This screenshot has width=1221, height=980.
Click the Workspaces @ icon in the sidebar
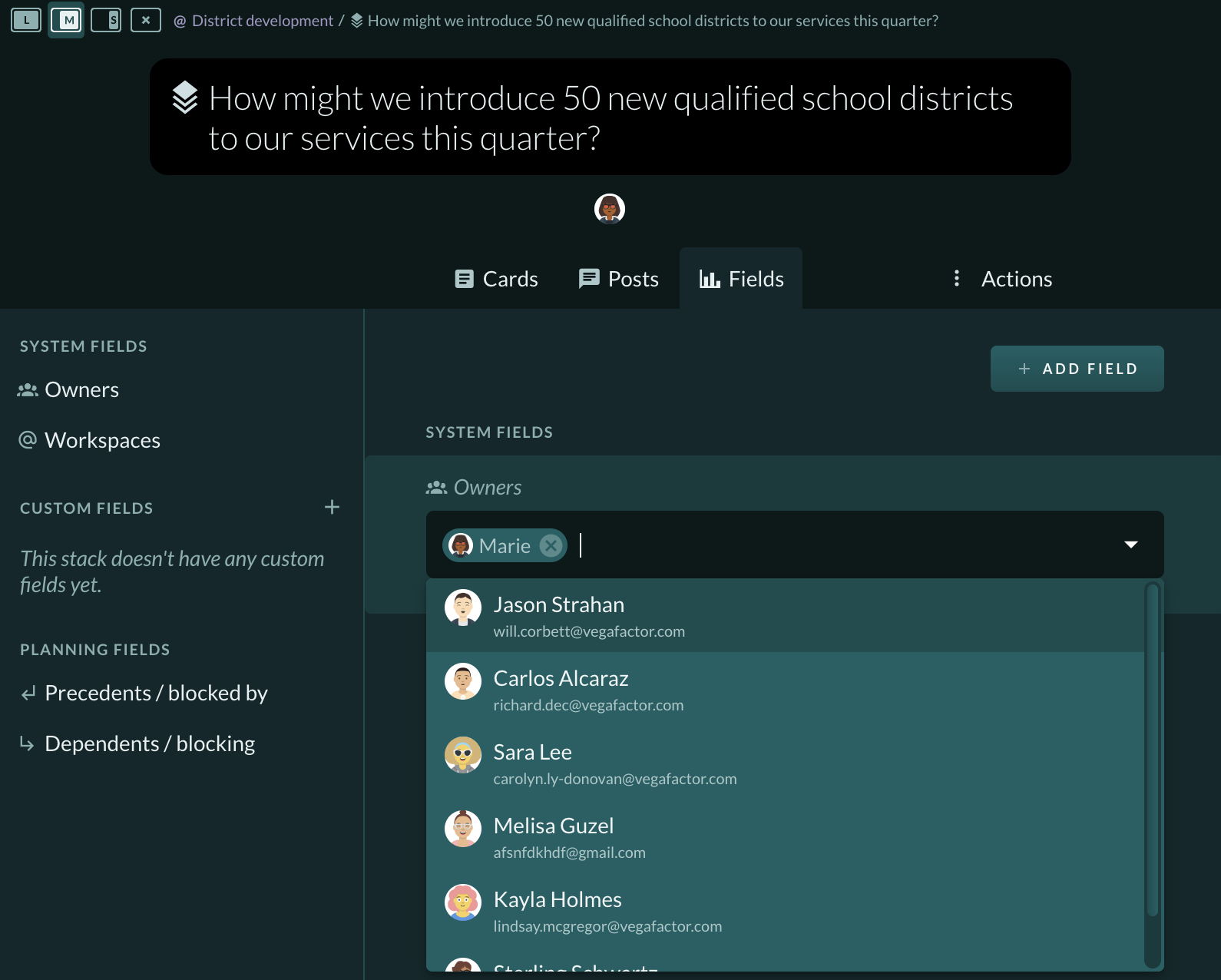click(28, 440)
